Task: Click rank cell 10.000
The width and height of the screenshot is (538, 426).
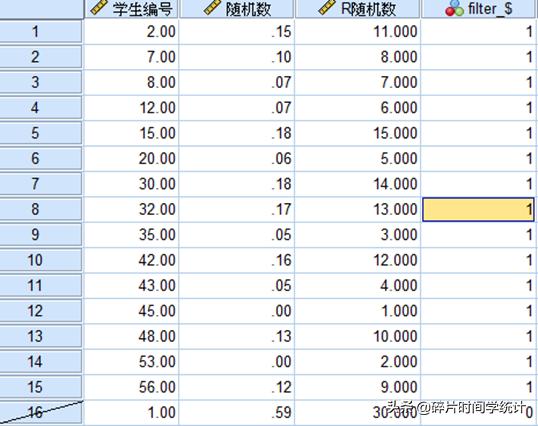Action: click(358, 336)
